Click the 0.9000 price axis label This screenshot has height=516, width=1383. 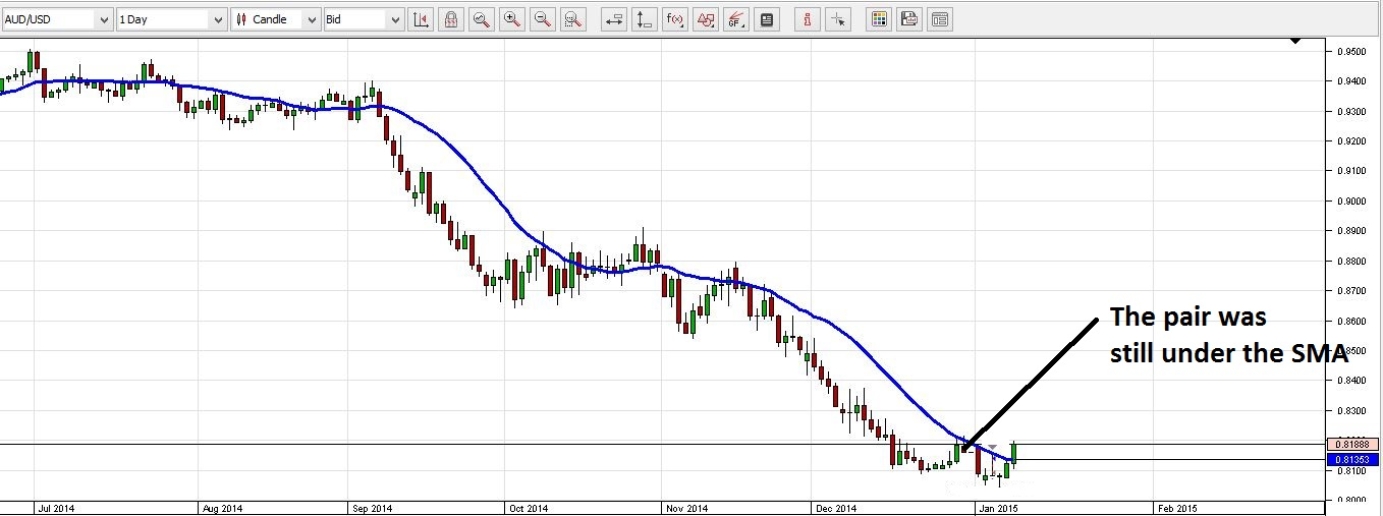(1350, 201)
